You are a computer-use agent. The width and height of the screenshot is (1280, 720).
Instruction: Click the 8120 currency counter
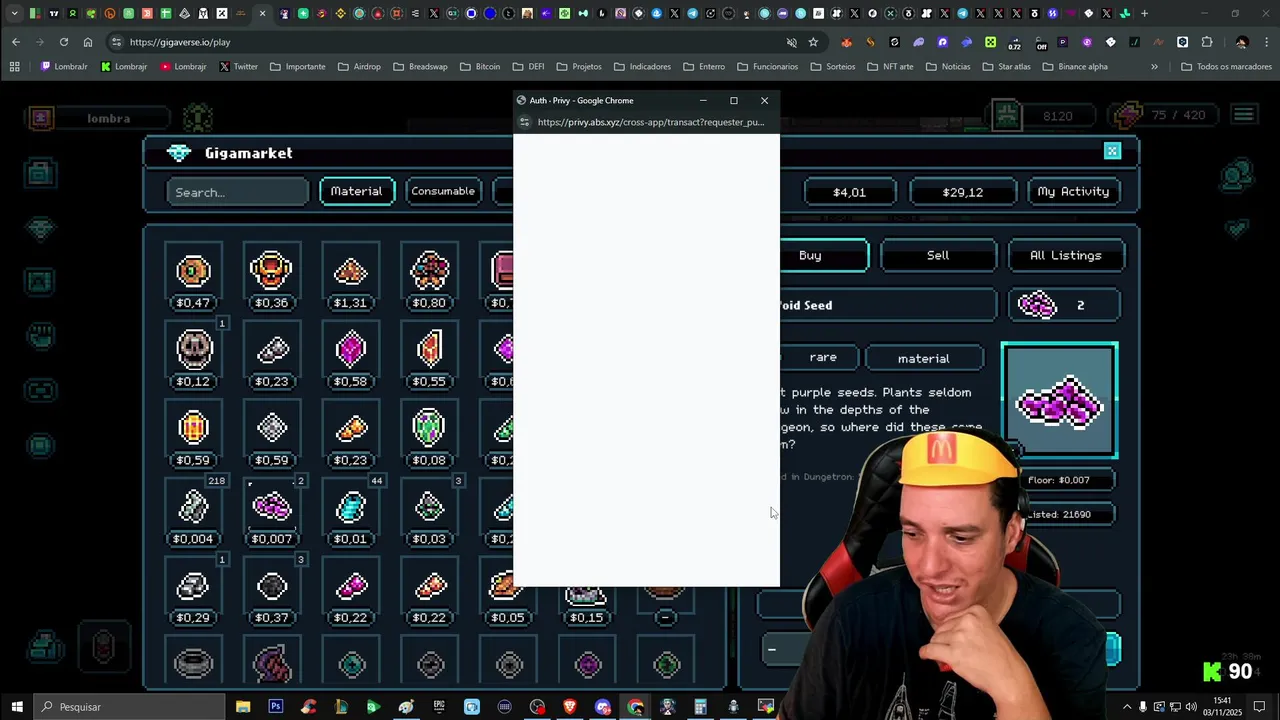pyautogui.click(x=1057, y=116)
